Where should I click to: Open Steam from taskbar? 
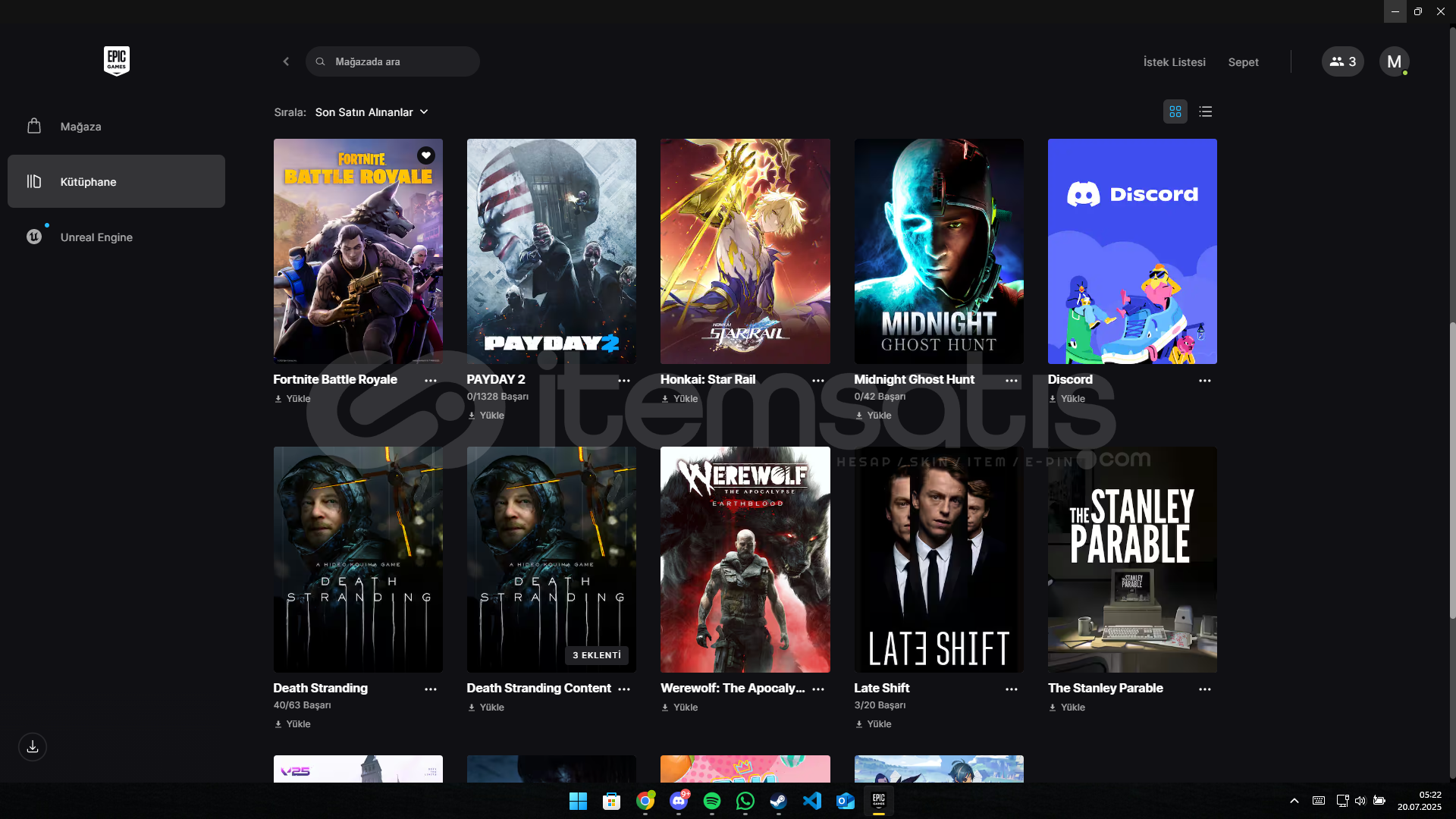pyautogui.click(x=779, y=801)
